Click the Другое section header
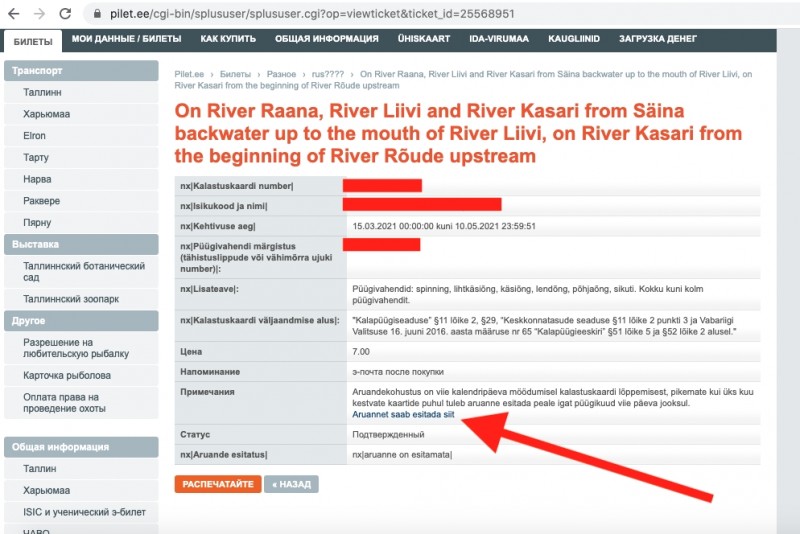 (x=81, y=321)
